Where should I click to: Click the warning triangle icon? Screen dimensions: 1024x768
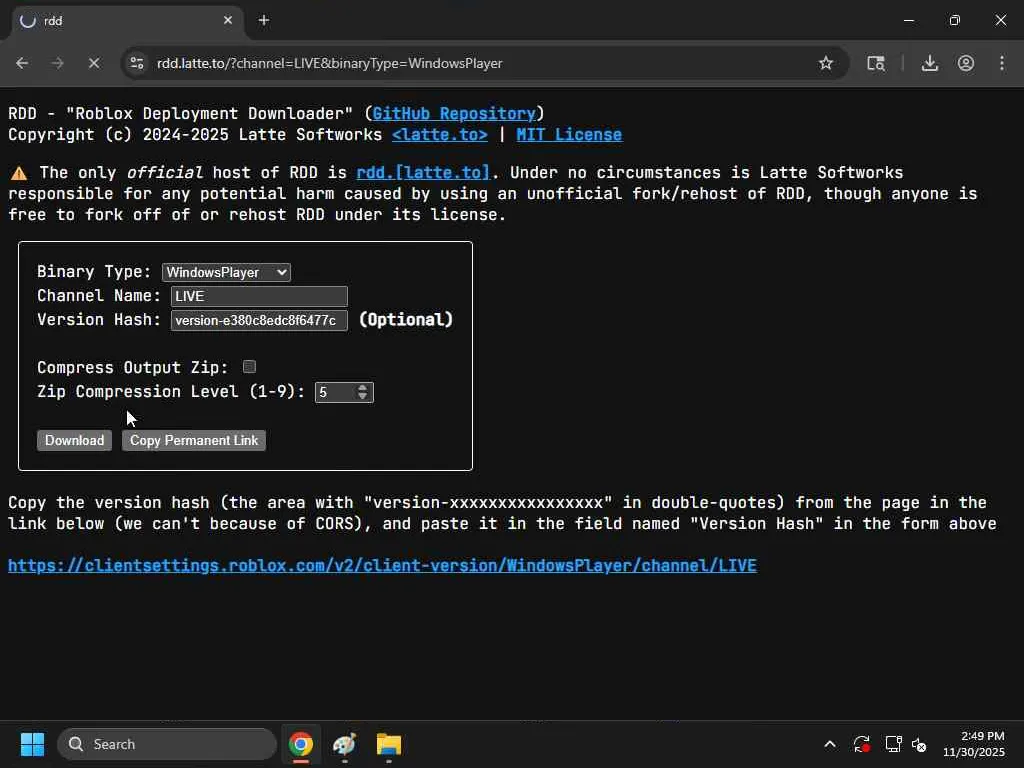point(19,173)
